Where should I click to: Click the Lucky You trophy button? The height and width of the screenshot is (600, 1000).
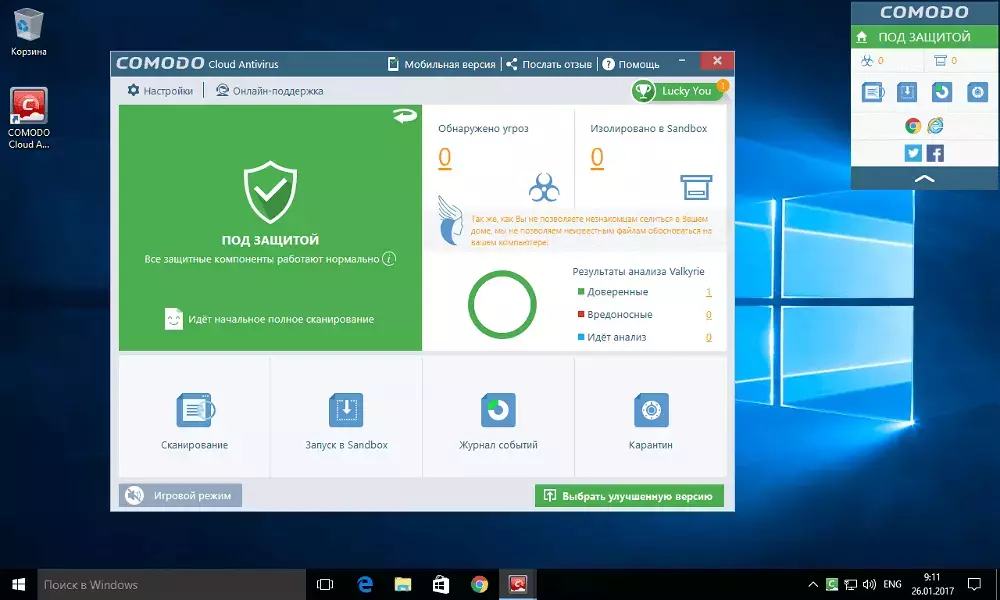click(x=679, y=91)
